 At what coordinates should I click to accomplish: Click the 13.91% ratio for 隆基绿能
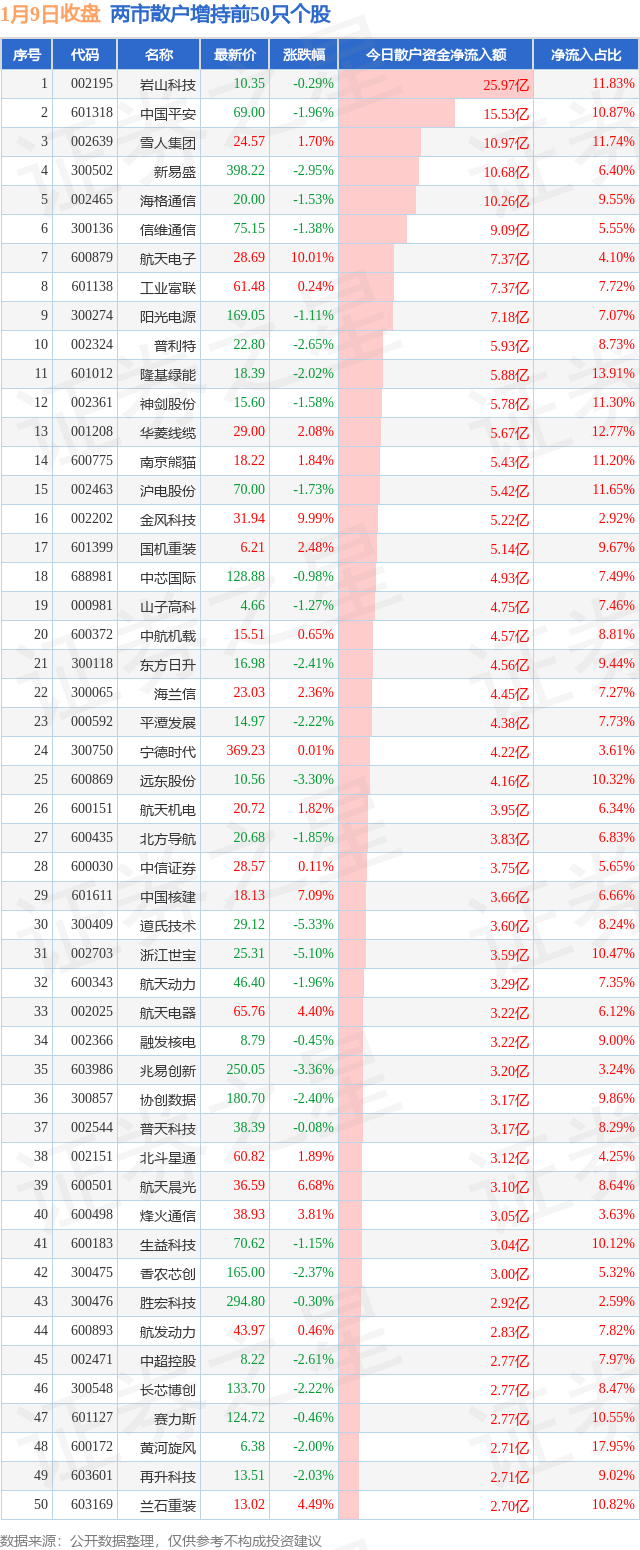[614, 374]
